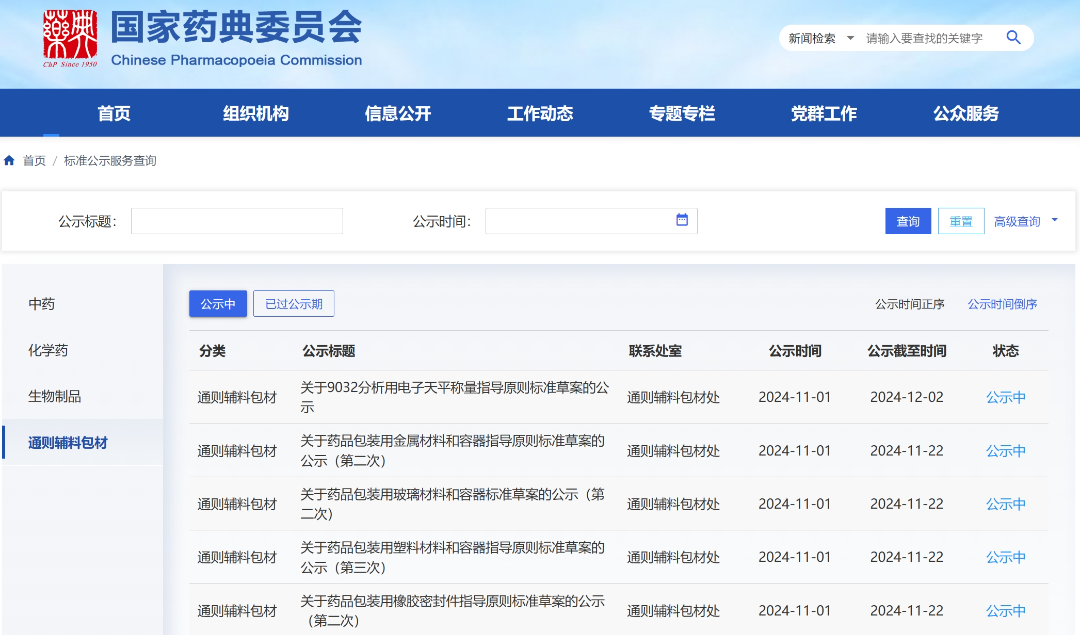
Task: Click 公示中 status in the 橡胶密封件 row
Action: click(x=1006, y=611)
